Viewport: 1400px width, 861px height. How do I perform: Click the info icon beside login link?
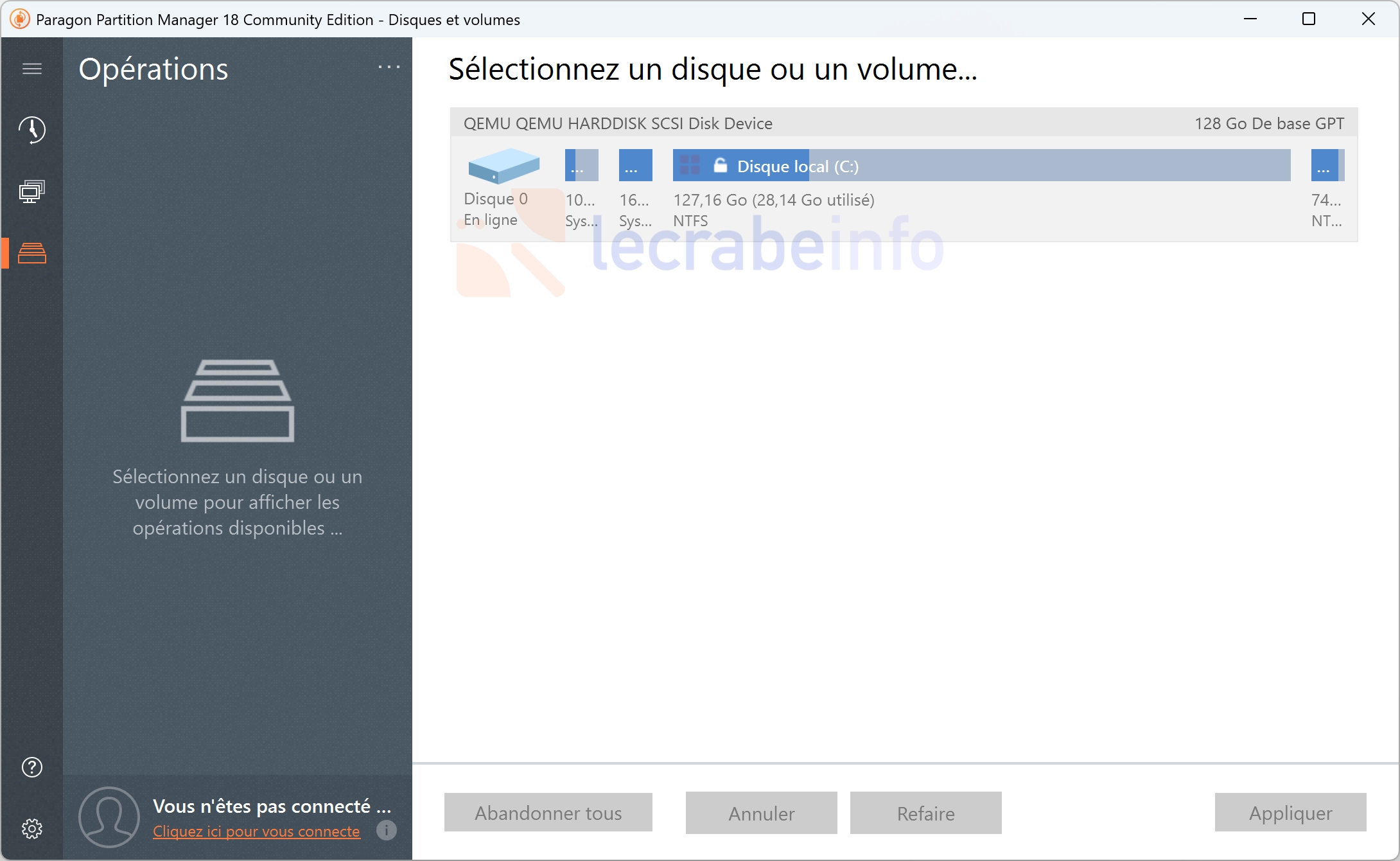[386, 830]
